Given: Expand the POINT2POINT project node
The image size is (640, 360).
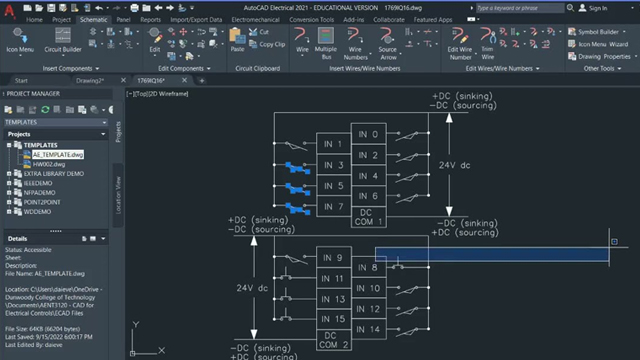Looking at the screenshot, I should [x=9, y=202].
